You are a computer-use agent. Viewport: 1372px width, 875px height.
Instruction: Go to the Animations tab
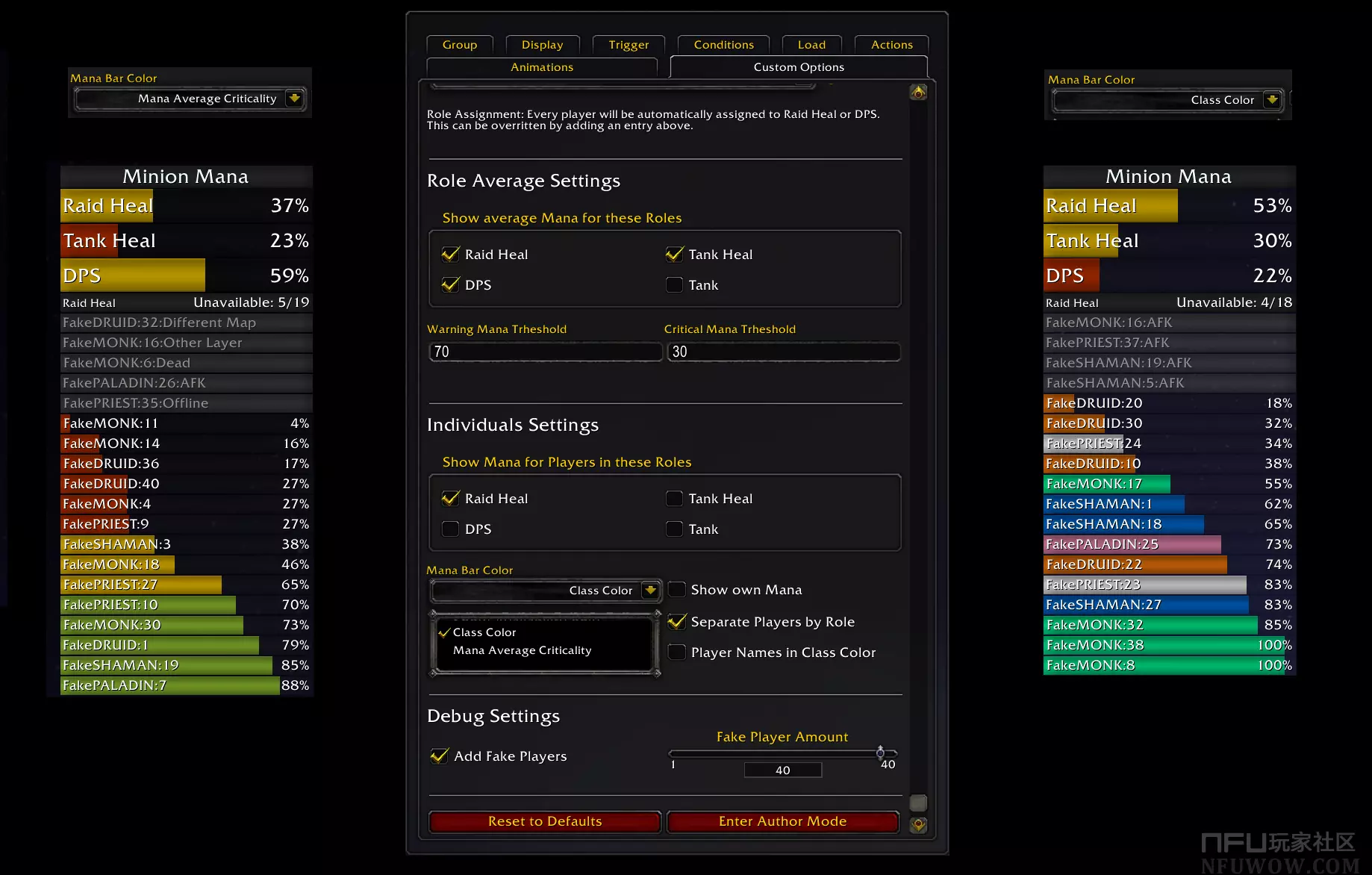point(541,67)
